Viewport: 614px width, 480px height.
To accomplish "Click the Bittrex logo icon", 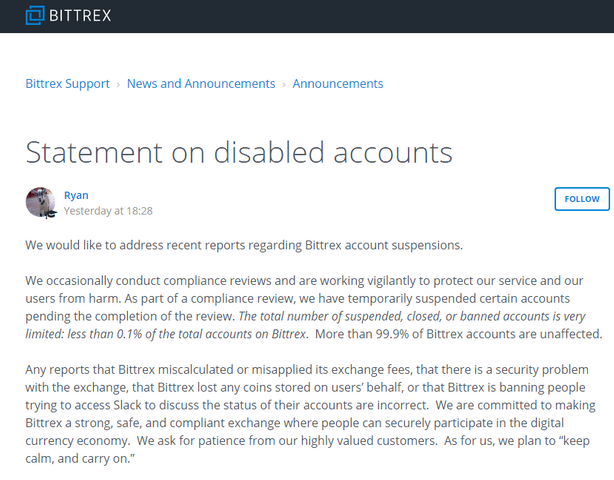I will tap(34, 15).
